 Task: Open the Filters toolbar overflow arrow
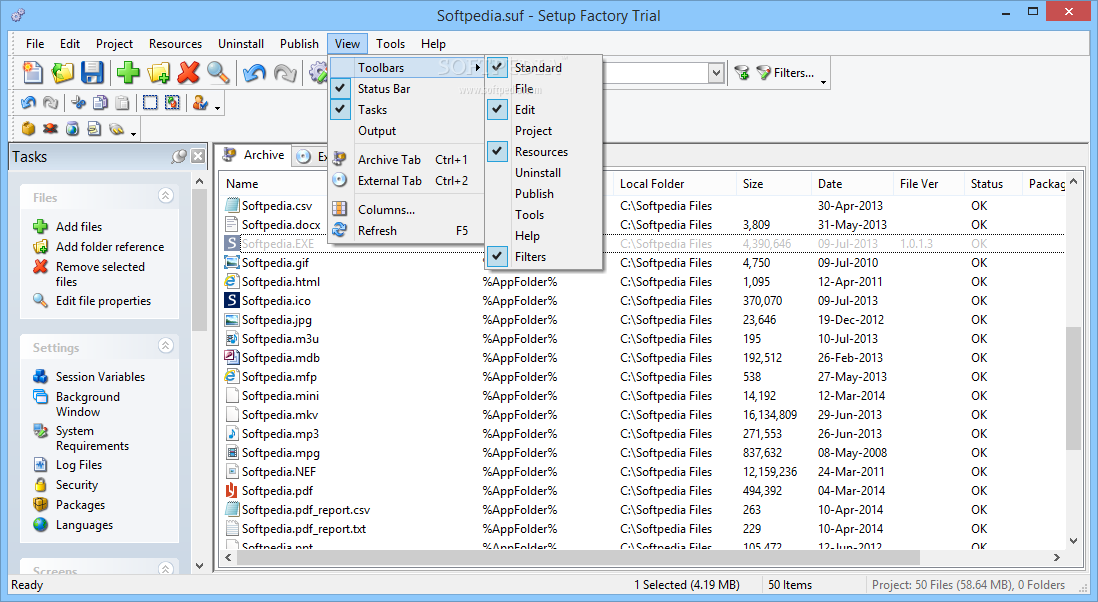click(x=824, y=82)
